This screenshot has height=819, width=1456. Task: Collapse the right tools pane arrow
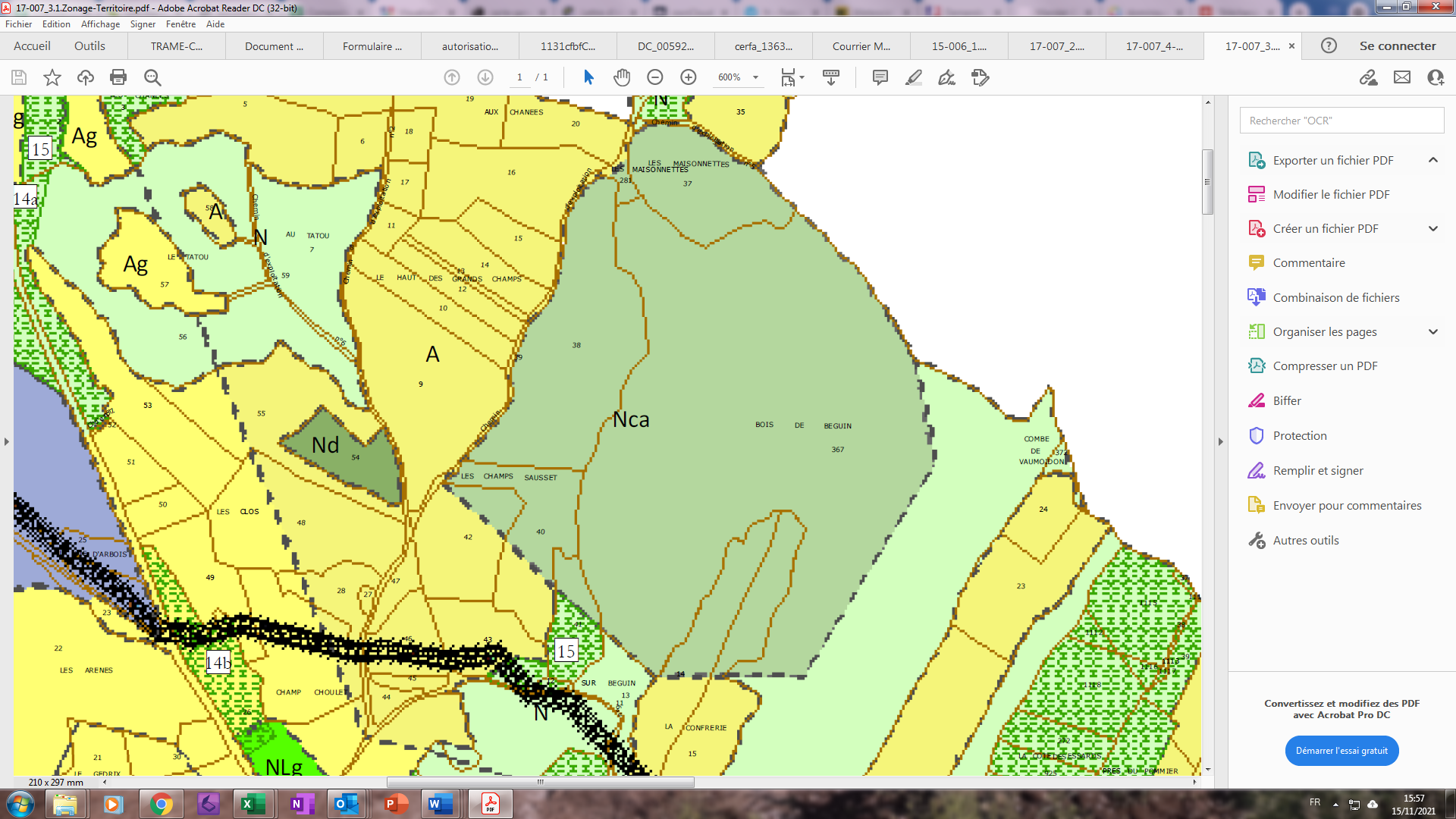click(x=1220, y=441)
